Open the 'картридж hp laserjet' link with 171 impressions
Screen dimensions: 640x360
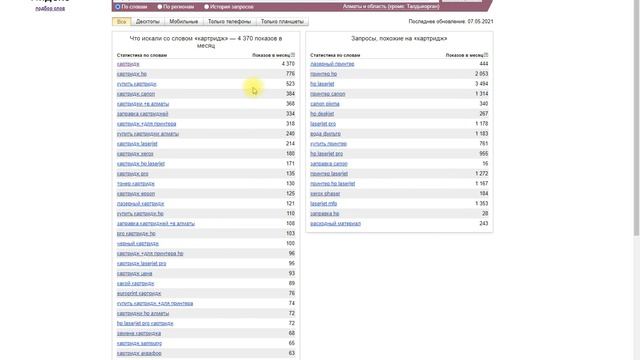coord(141,164)
